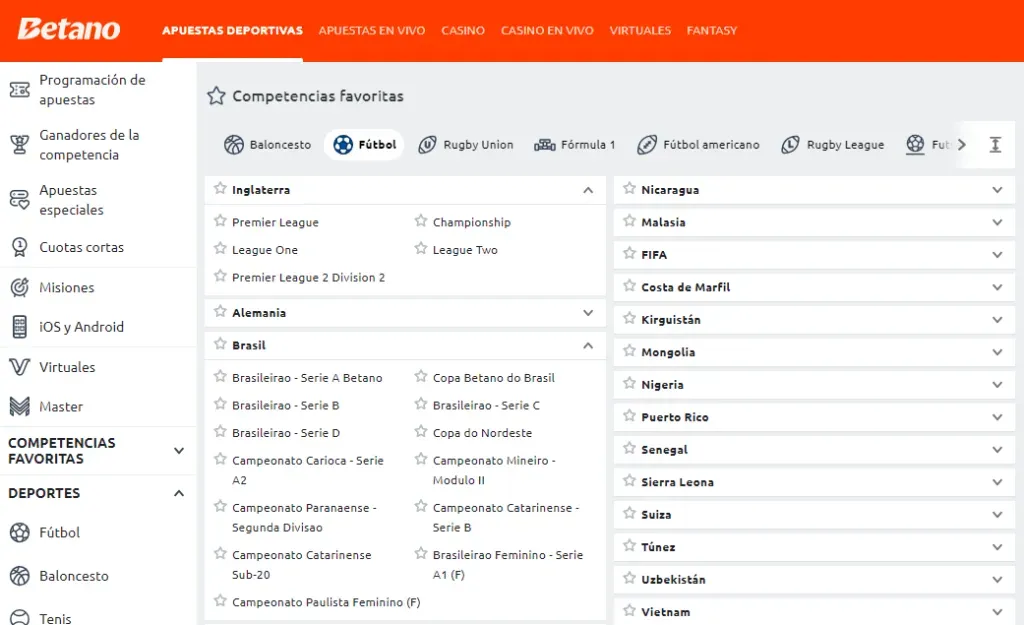
Task: Open Programación de apuestas ticket icon
Action: [x=19, y=90]
